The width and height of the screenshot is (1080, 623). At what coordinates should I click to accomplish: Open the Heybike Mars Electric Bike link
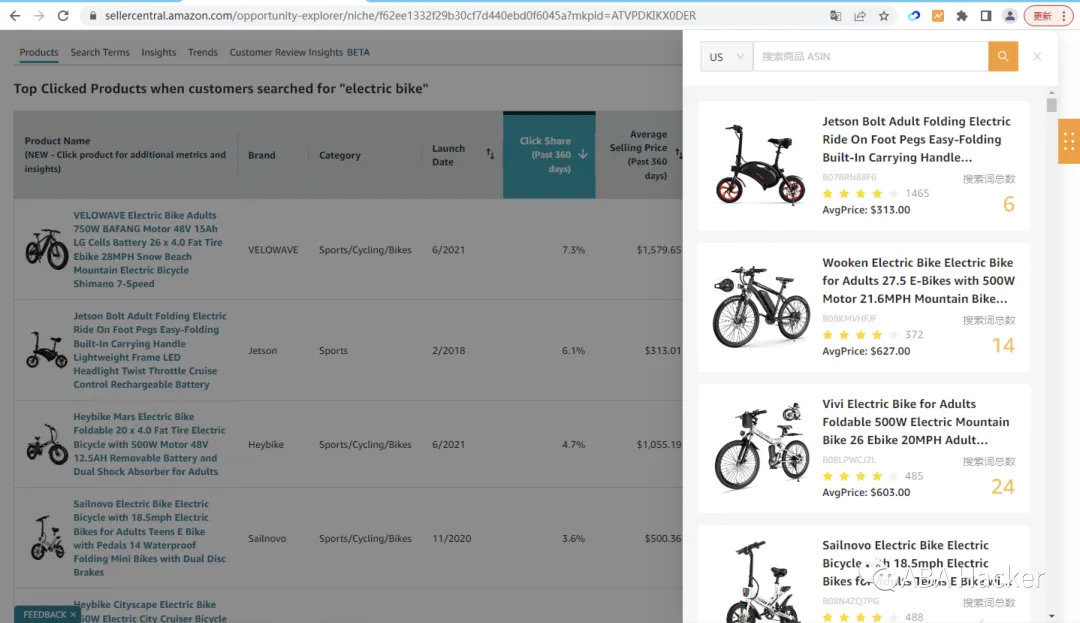(x=149, y=444)
